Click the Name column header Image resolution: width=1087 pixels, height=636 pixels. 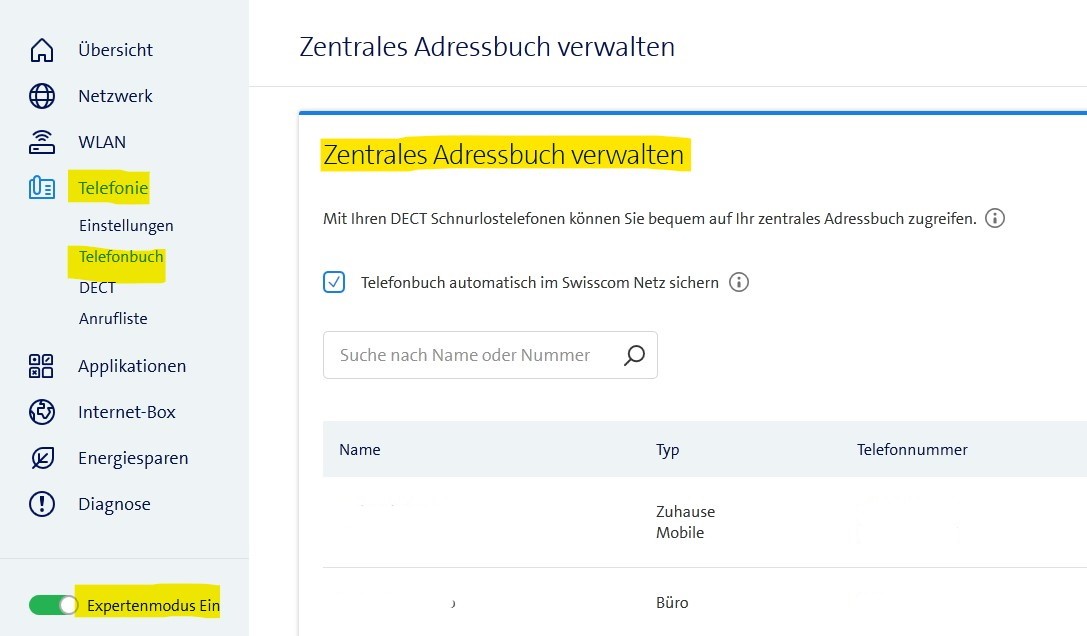coord(359,449)
